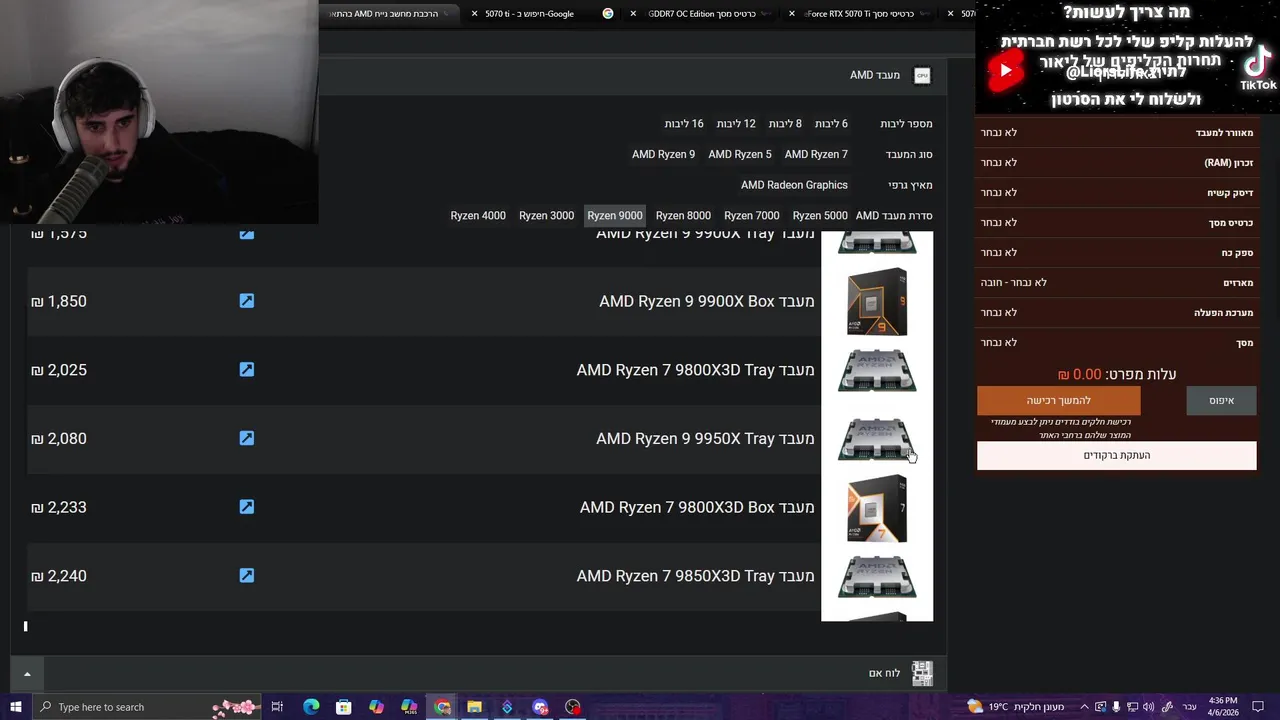This screenshot has width=1280, height=720.
Task: Select the מארזים row in summary panel
Action: tap(1116, 283)
